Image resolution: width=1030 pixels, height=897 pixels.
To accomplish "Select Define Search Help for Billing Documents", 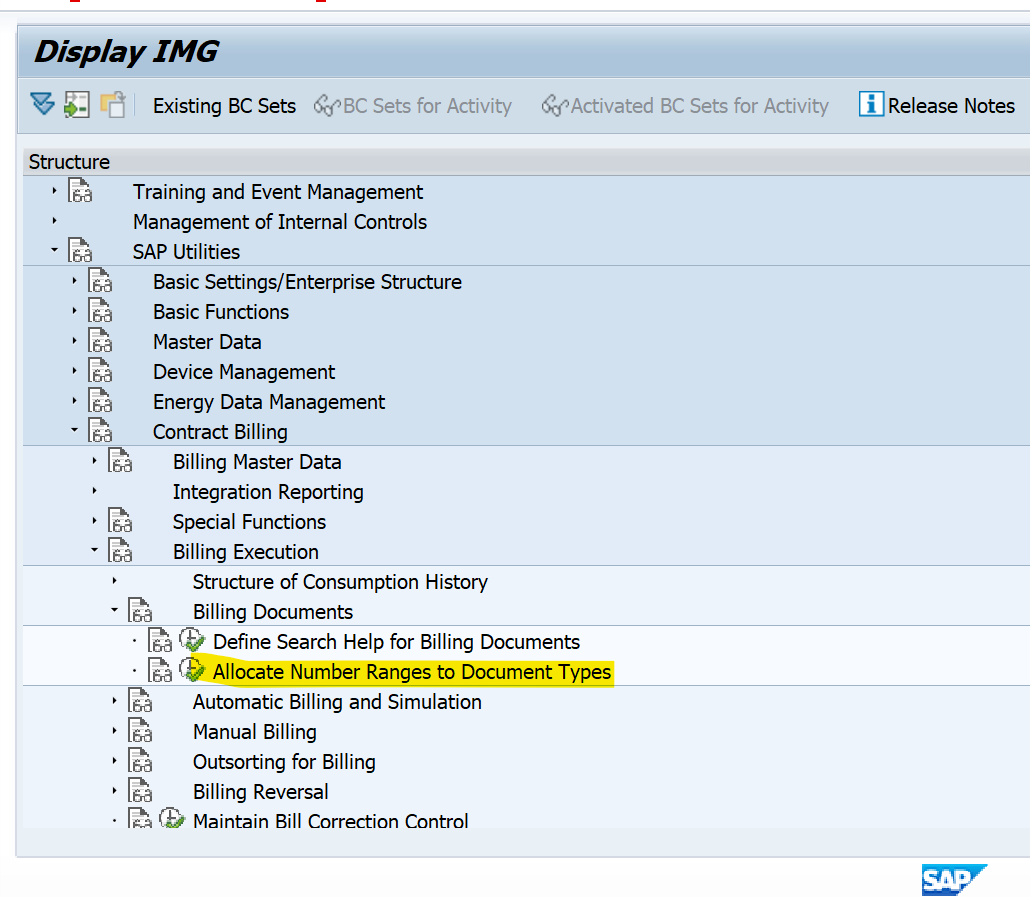I will 396,642.
